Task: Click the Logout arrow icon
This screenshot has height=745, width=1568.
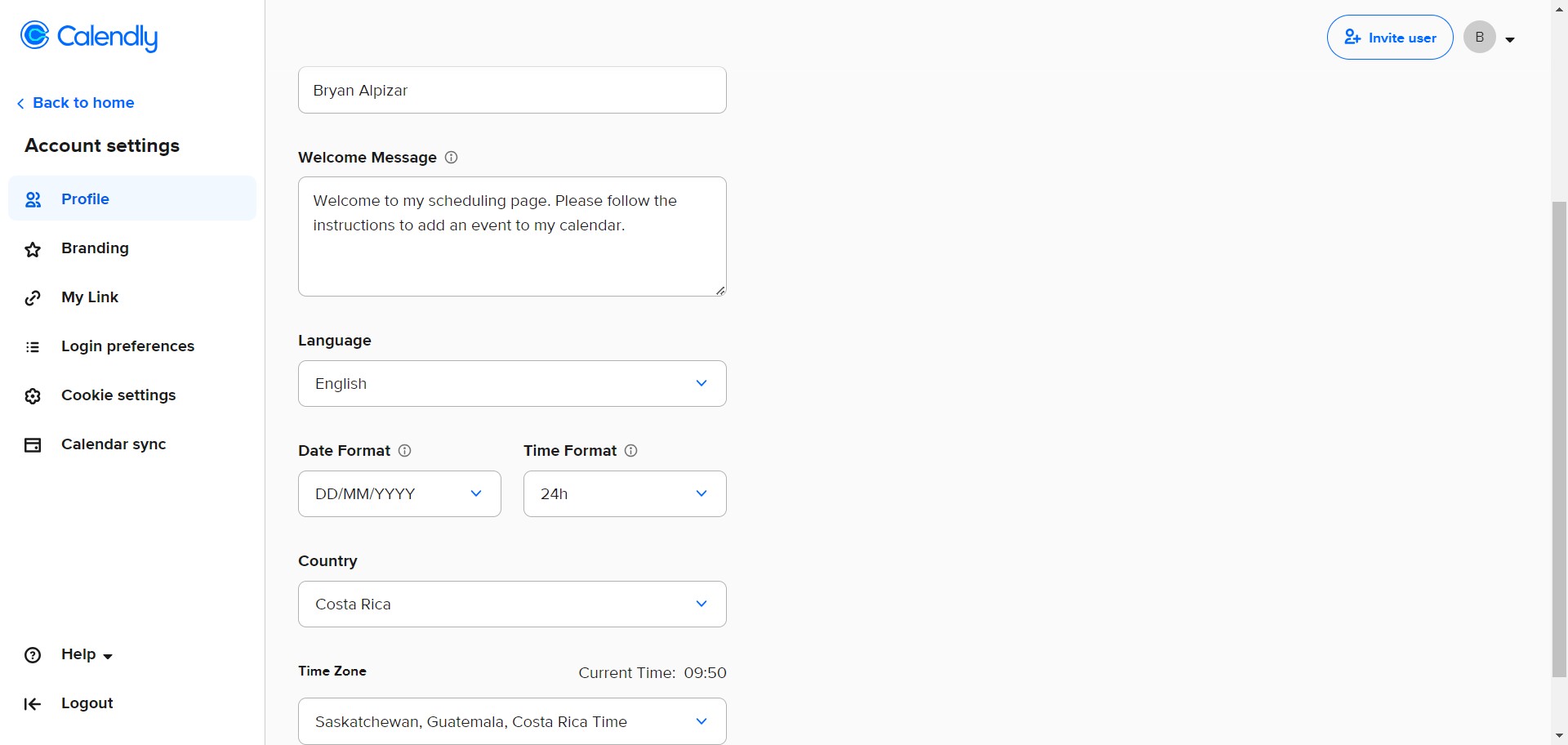Action: tap(33, 704)
